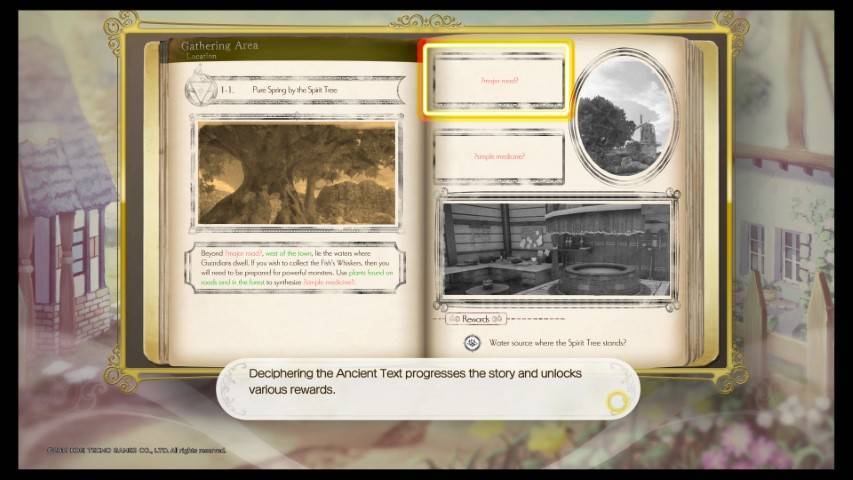Click the paw-print reward icon
The image size is (853, 480).
tap(471, 343)
